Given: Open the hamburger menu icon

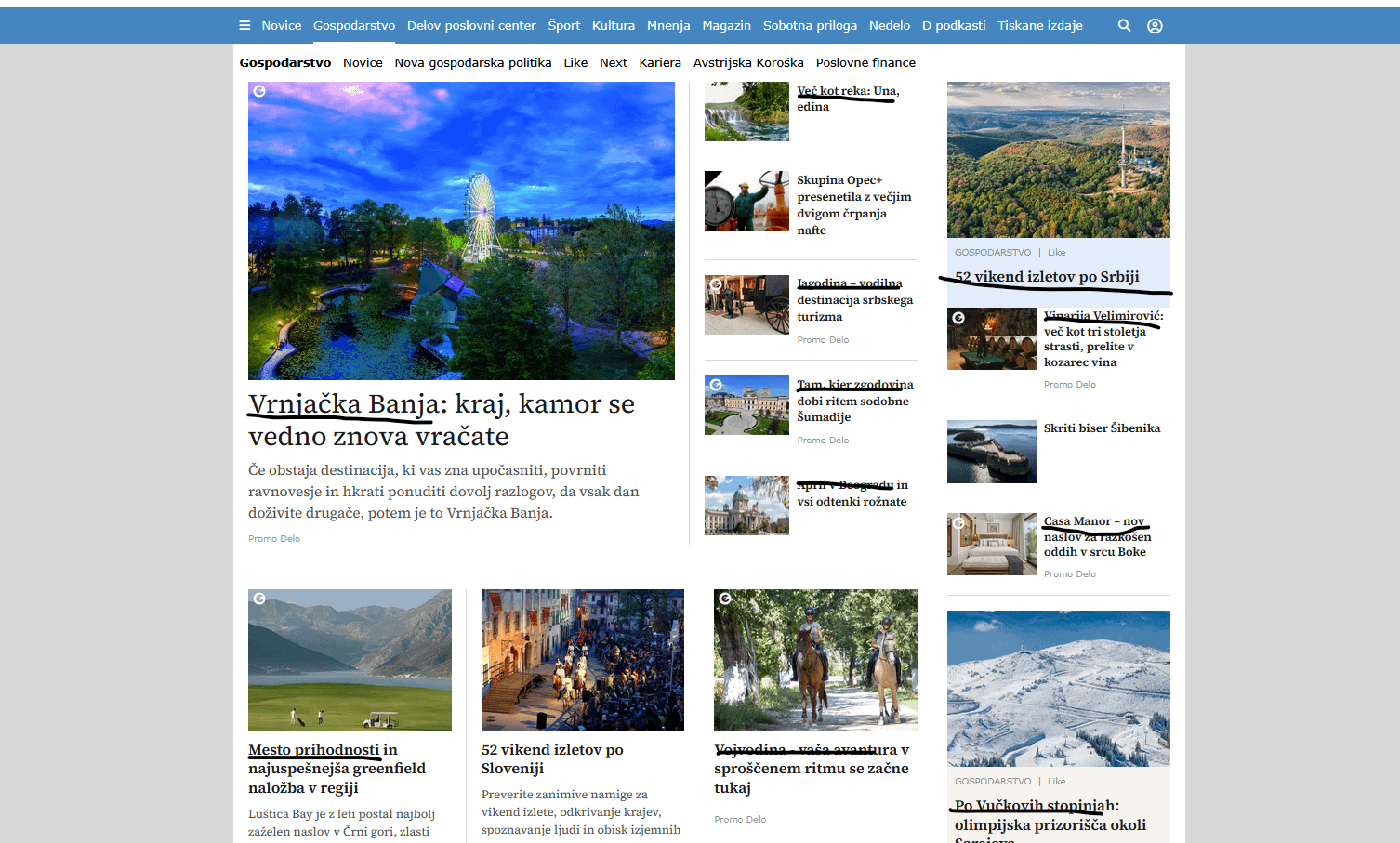Looking at the screenshot, I should click(x=244, y=26).
